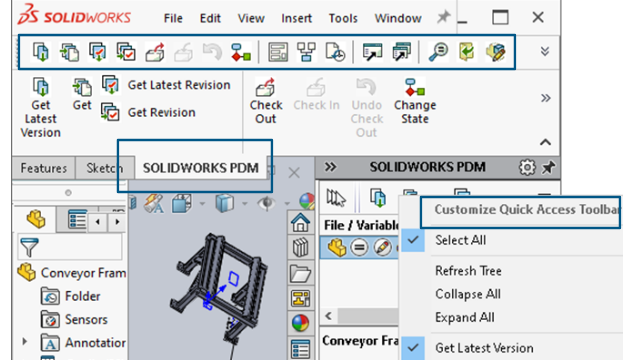The width and height of the screenshot is (640, 360).
Task: Click the Check Out ribbon button
Action: (266, 101)
